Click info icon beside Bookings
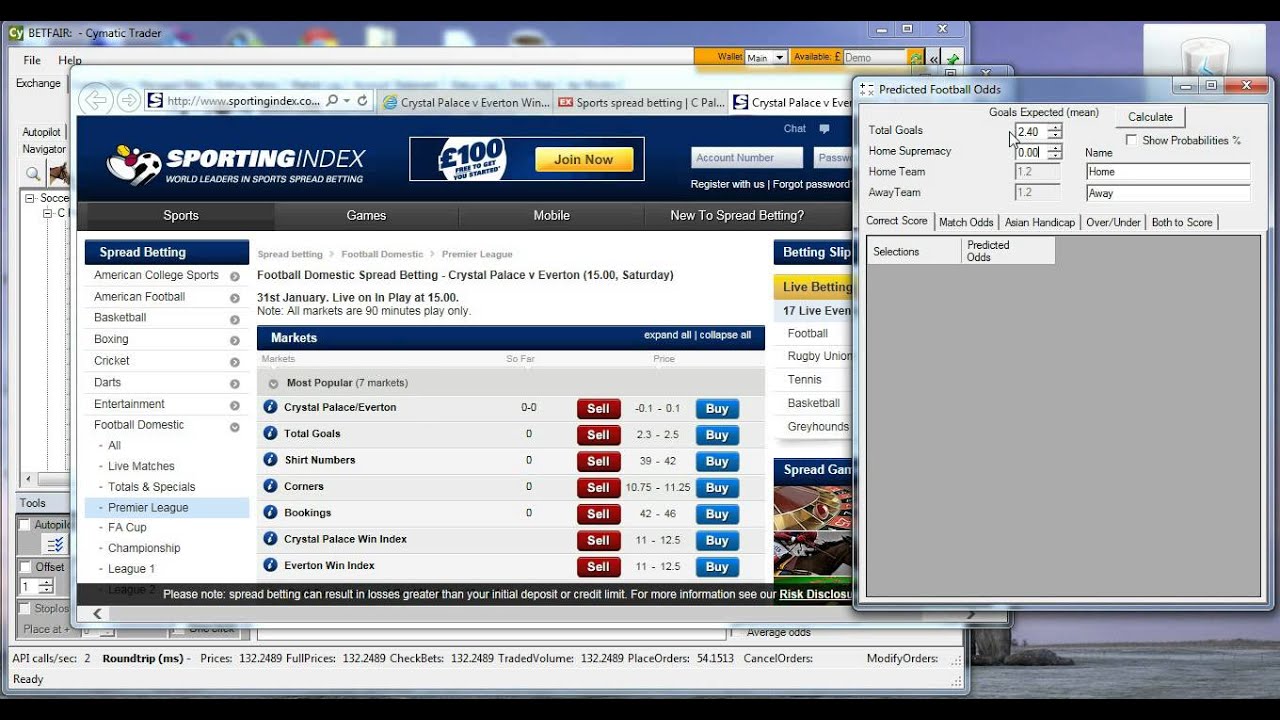This screenshot has height=720, width=1280. 270,512
